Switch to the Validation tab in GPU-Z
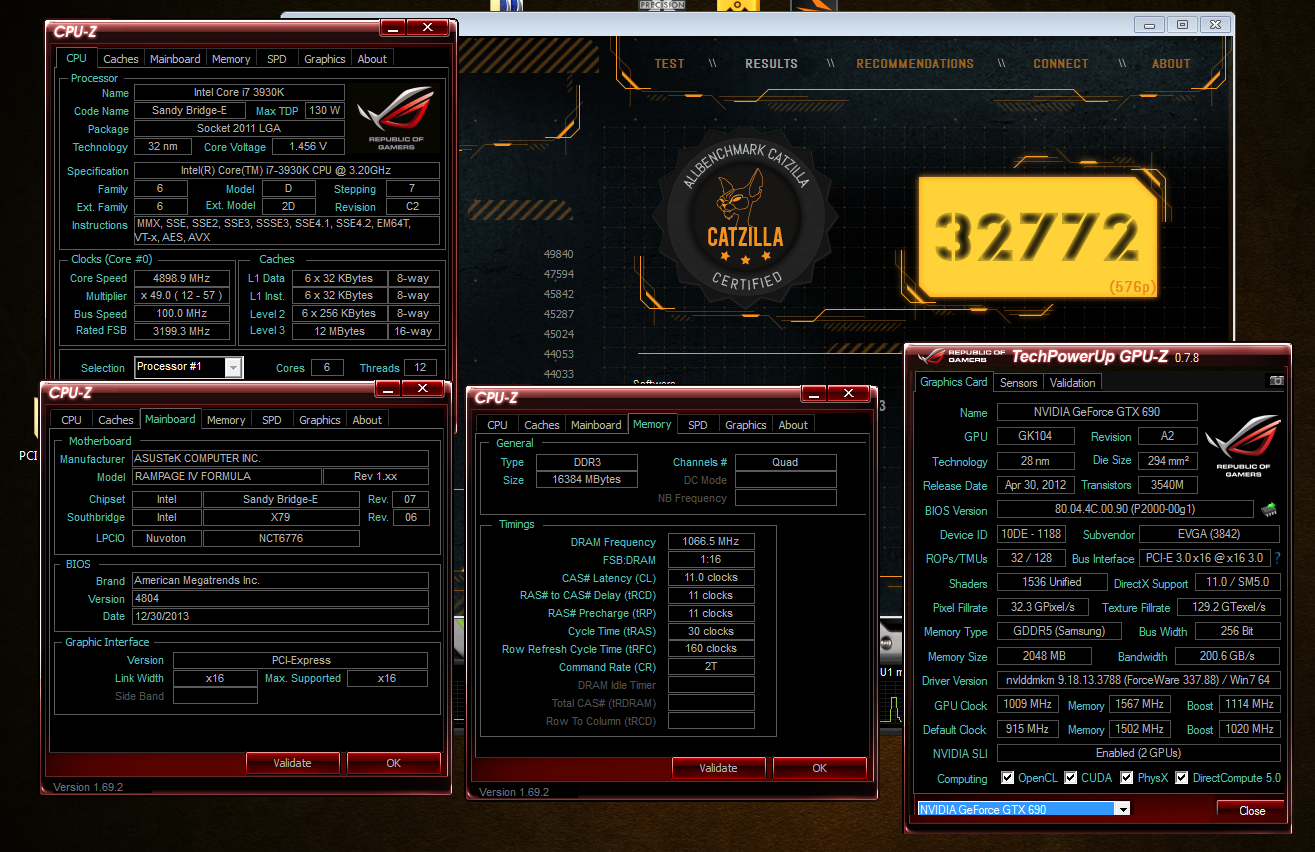 click(x=1073, y=382)
